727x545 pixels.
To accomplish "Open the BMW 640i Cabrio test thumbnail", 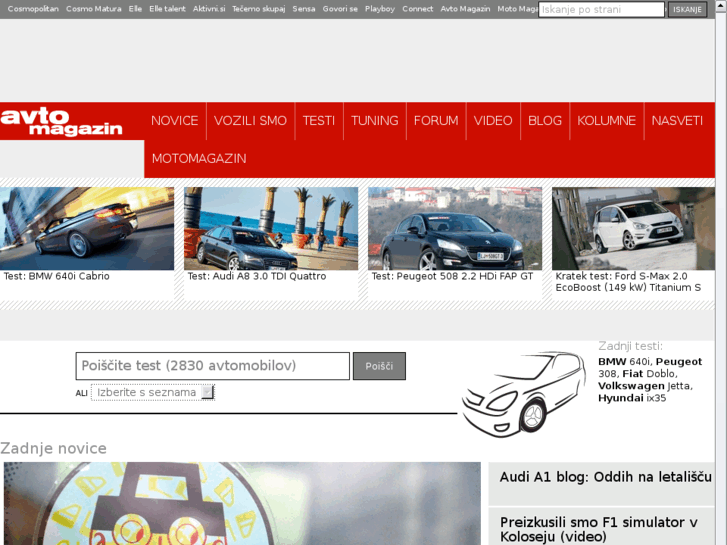I will pos(87,228).
